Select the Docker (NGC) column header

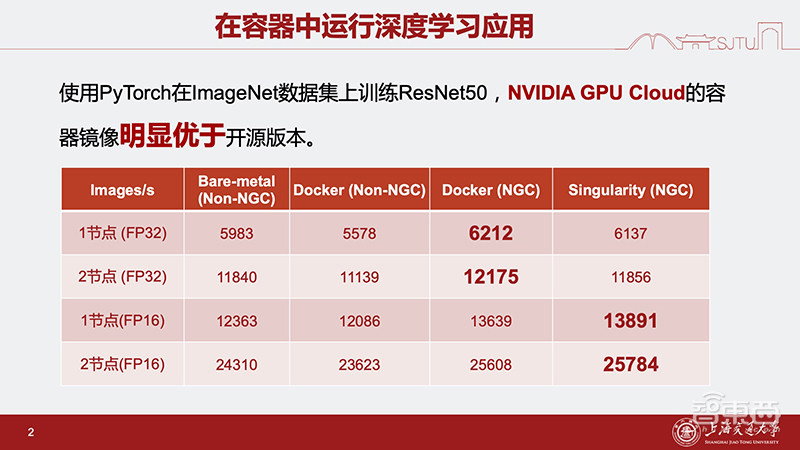[x=490, y=190]
